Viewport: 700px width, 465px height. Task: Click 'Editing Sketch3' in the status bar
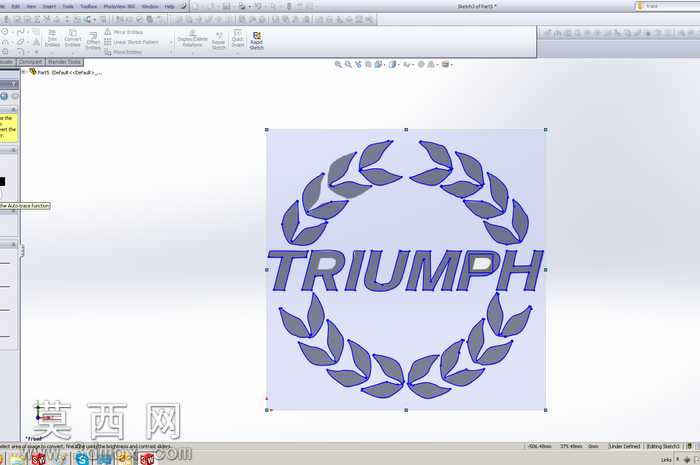[663, 446]
